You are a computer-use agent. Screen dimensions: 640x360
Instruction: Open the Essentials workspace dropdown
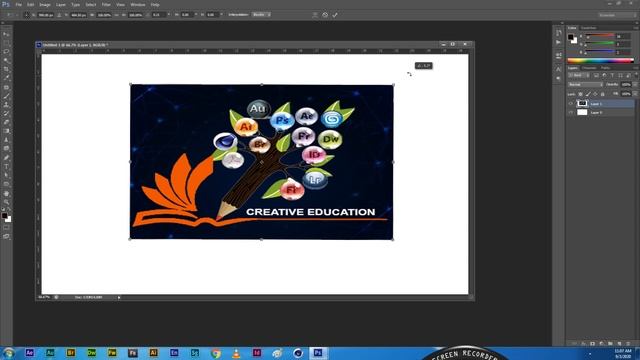point(617,15)
